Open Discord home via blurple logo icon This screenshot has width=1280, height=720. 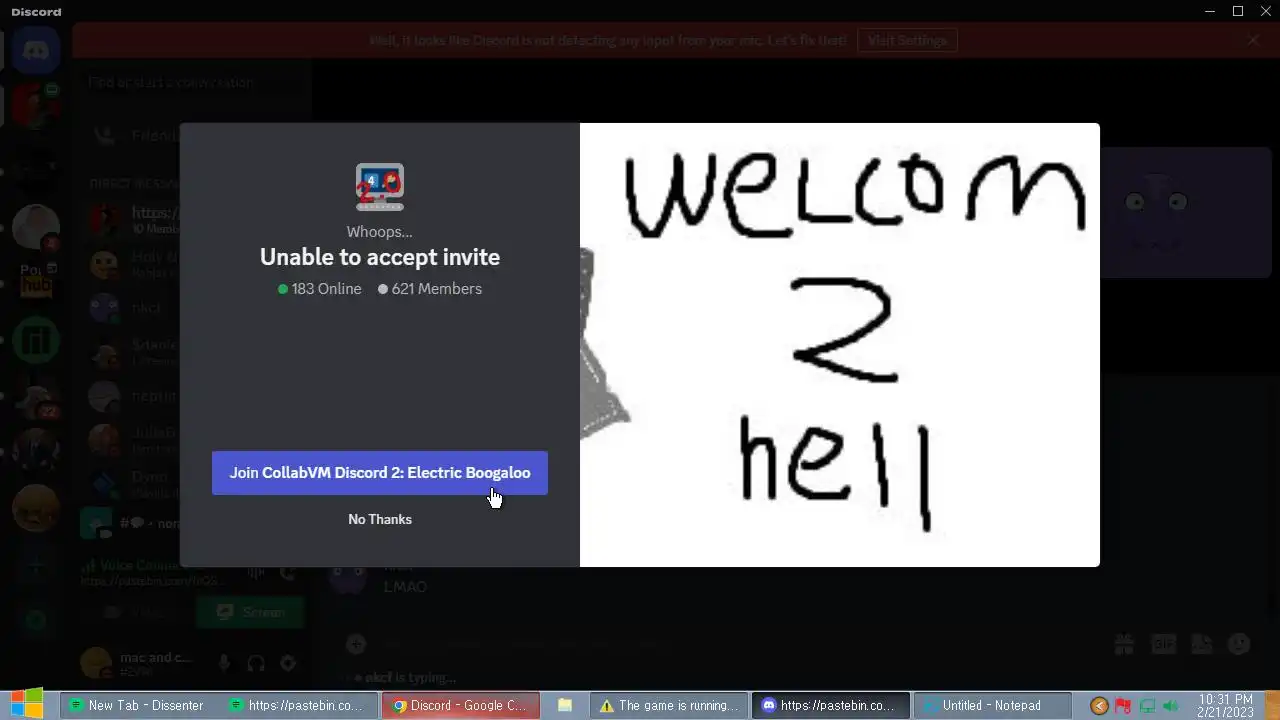pyautogui.click(x=37, y=50)
